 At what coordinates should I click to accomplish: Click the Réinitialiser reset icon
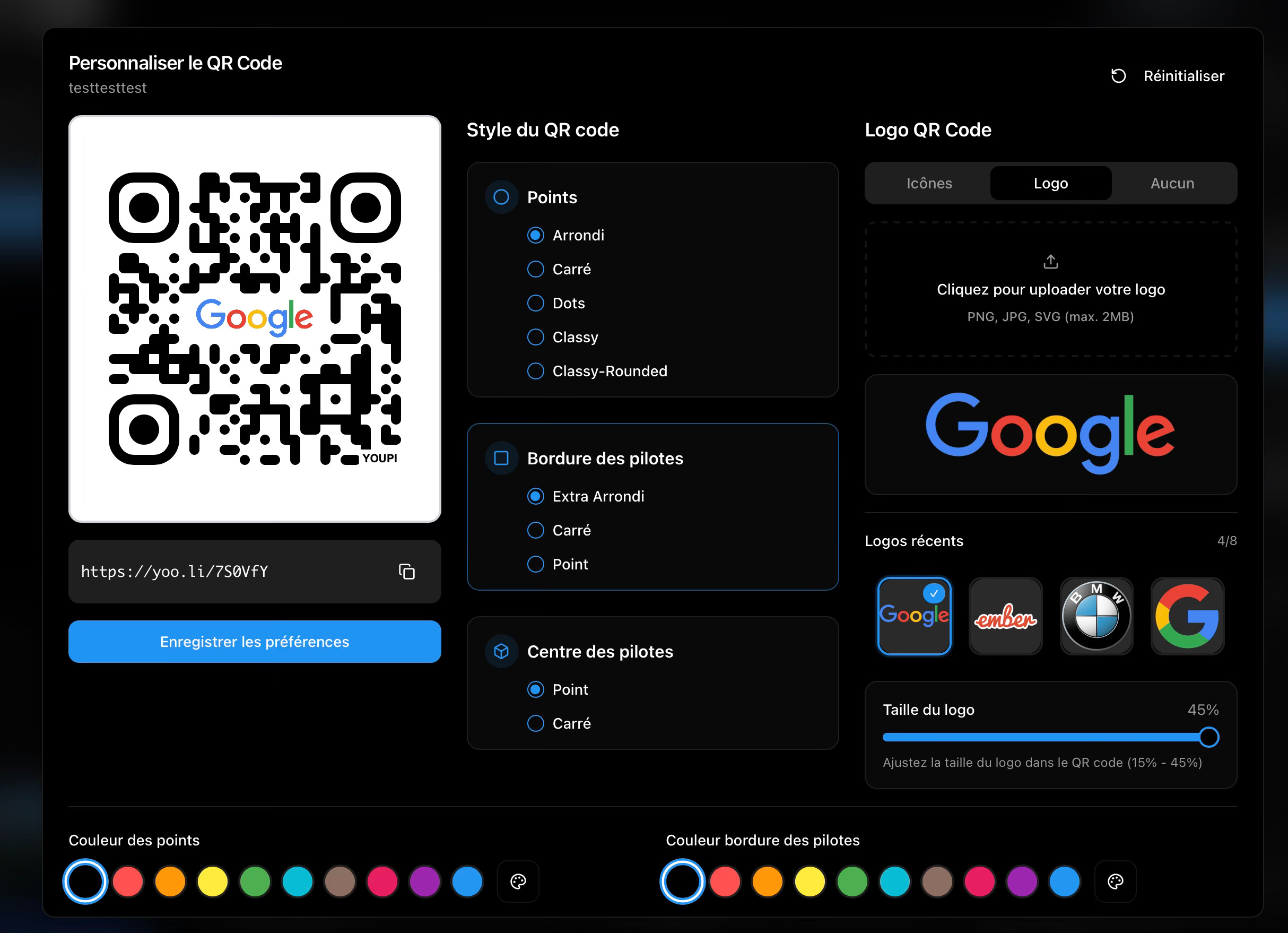pos(1118,75)
